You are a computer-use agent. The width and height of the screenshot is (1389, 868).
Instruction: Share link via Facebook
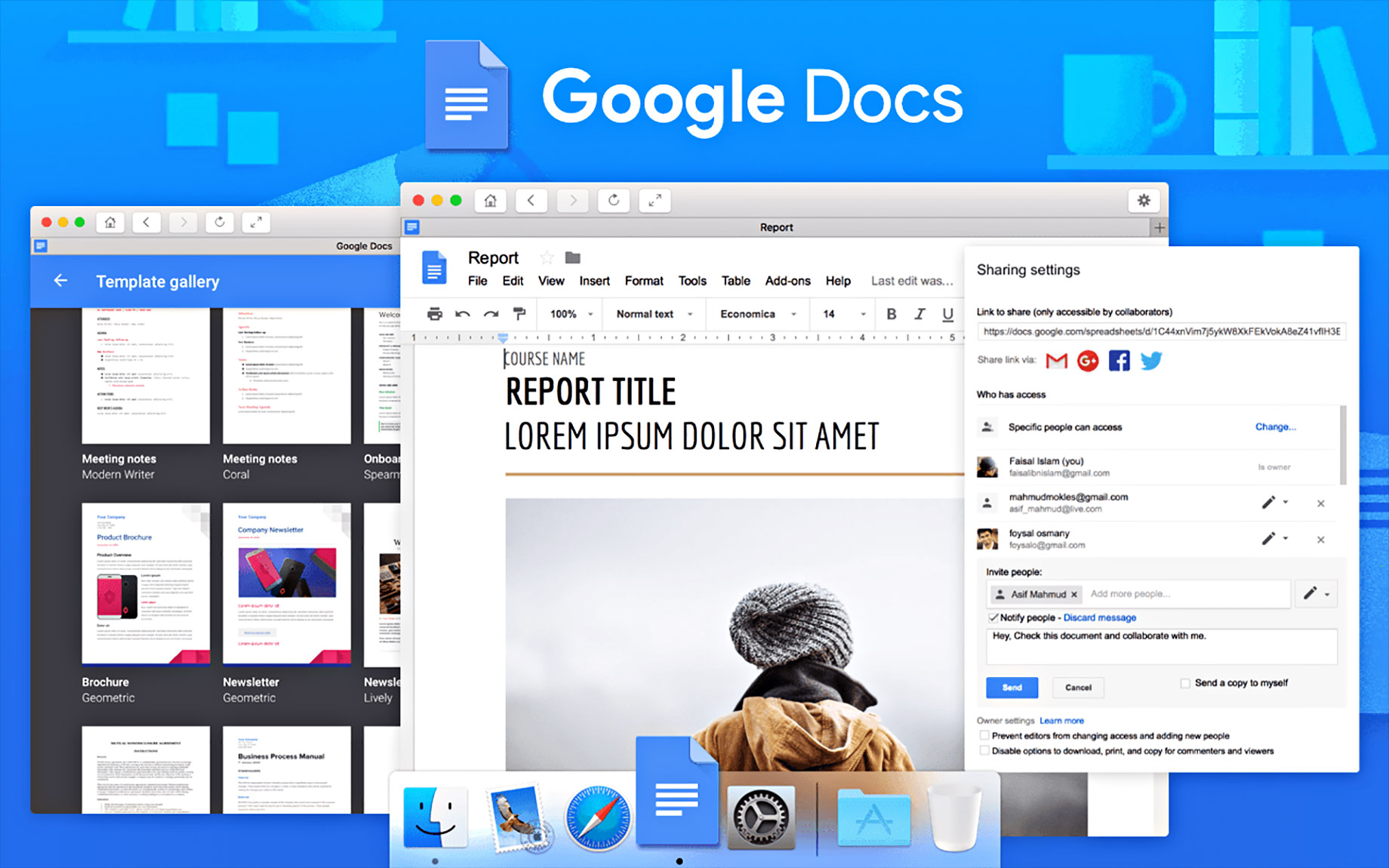coord(1119,361)
